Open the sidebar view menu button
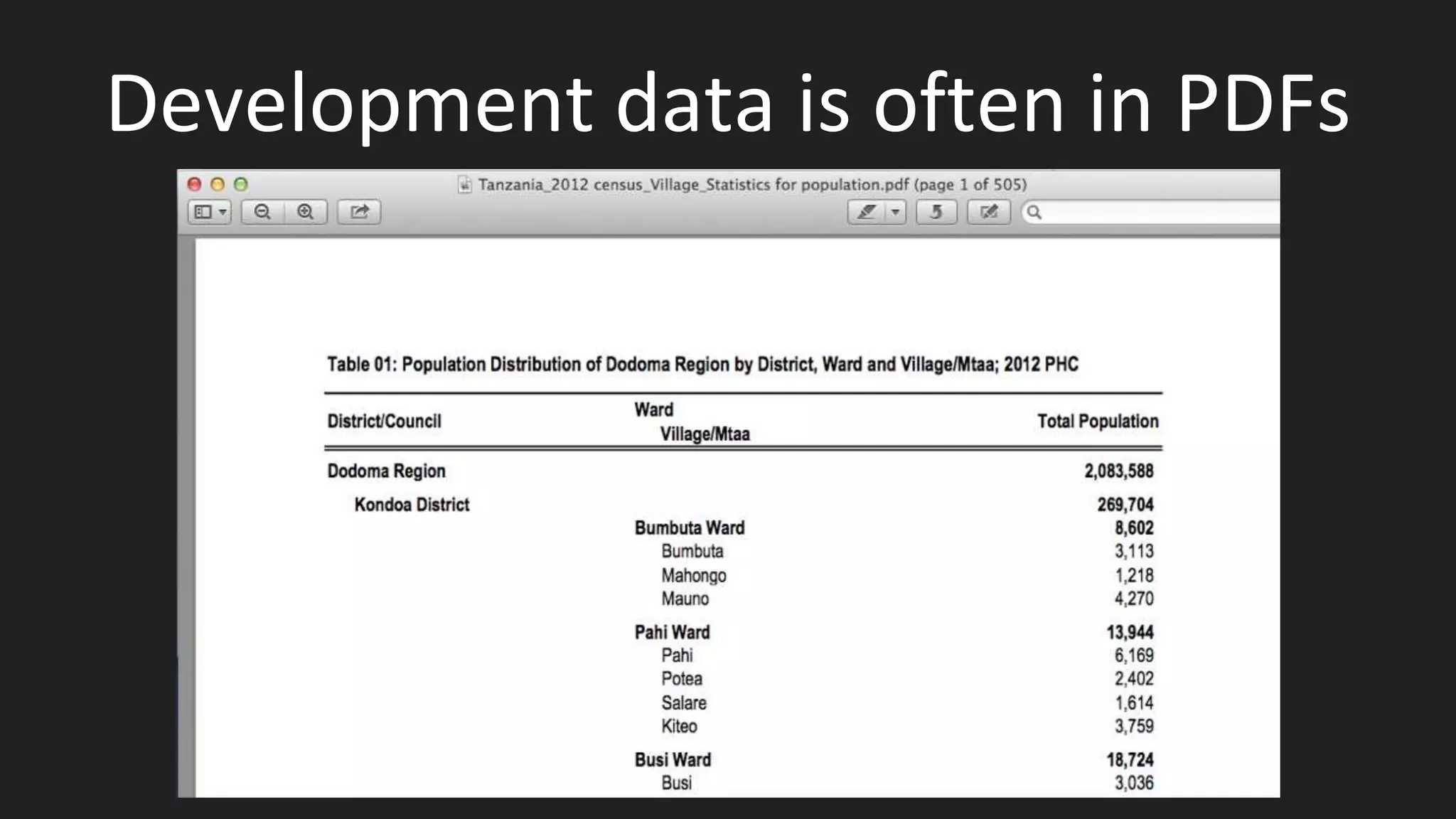The width and height of the screenshot is (1456, 819). tap(209, 212)
